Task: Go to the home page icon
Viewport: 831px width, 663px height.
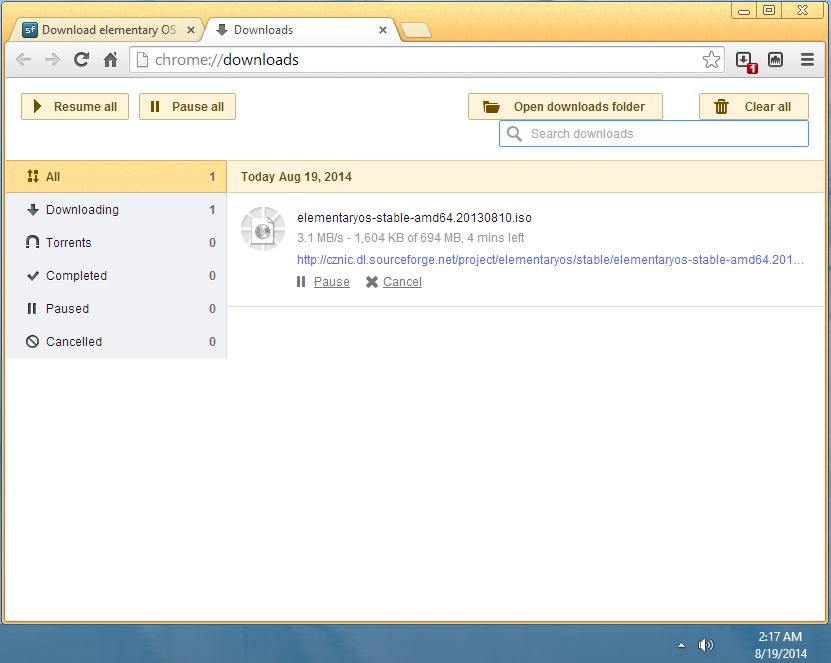Action: (x=110, y=59)
